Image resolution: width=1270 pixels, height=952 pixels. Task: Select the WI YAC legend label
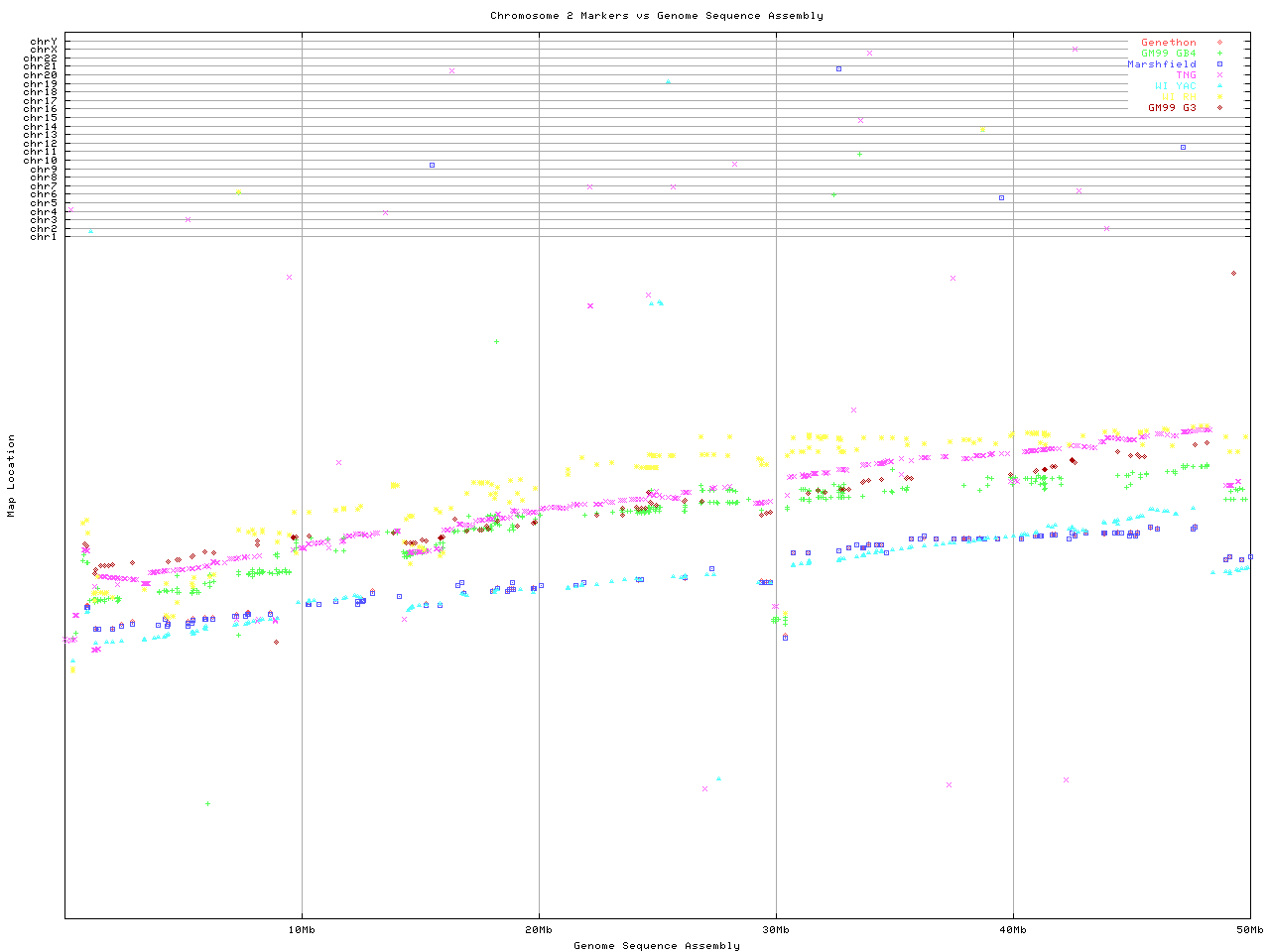coord(1176,86)
